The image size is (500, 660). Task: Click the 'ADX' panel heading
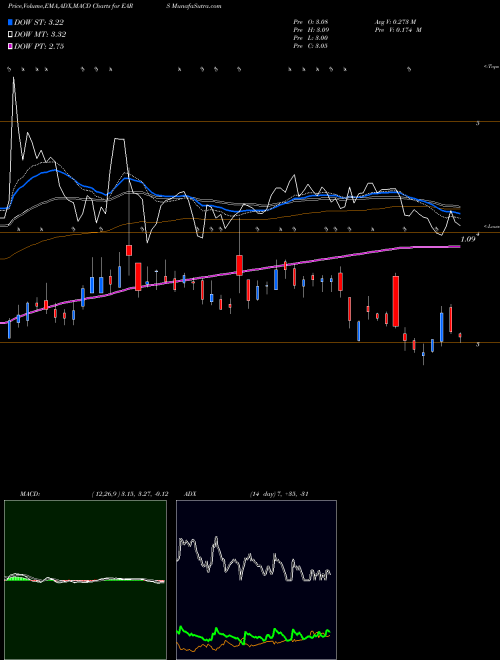coord(190,494)
